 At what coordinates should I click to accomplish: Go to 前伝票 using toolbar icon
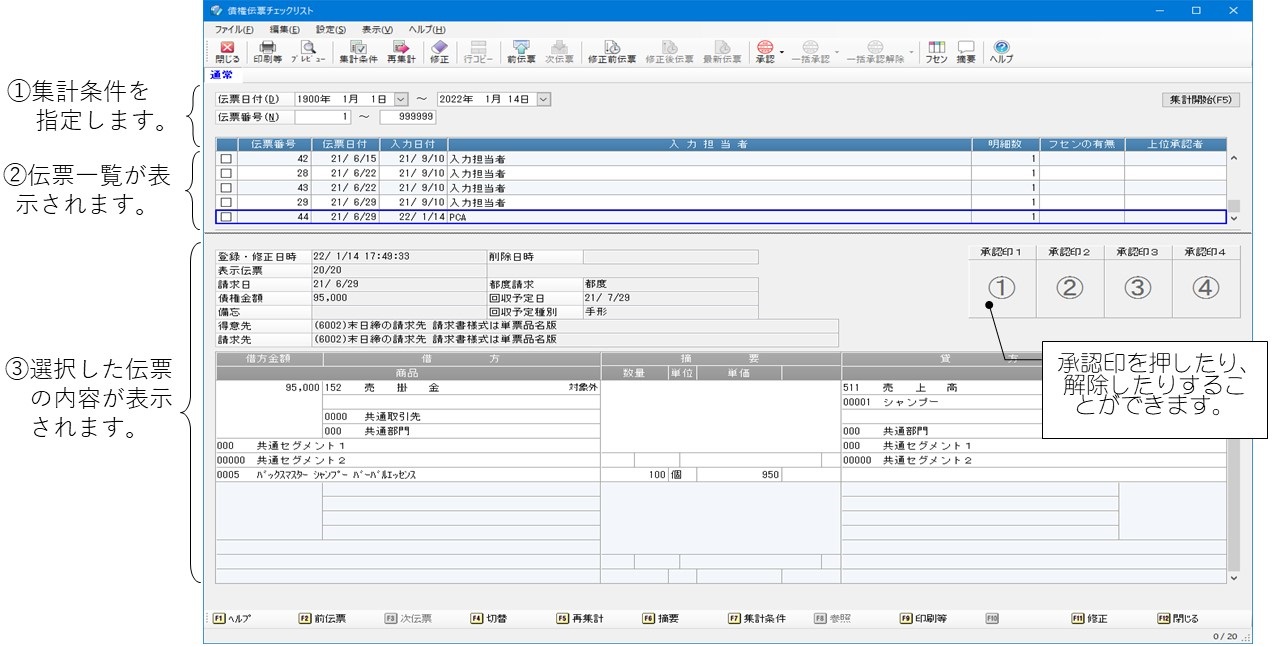pos(521,52)
